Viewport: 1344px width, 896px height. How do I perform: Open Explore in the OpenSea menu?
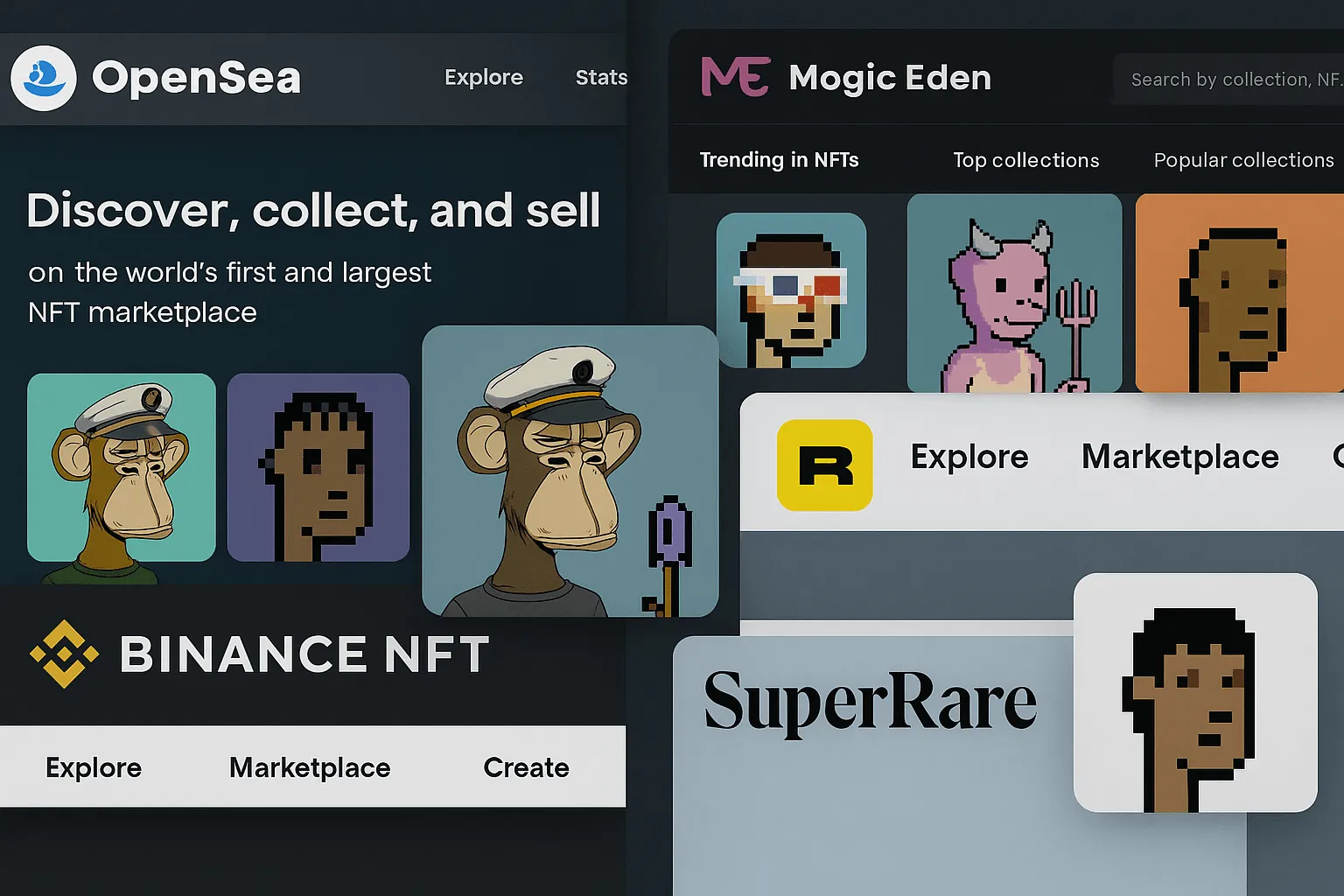(483, 77)
